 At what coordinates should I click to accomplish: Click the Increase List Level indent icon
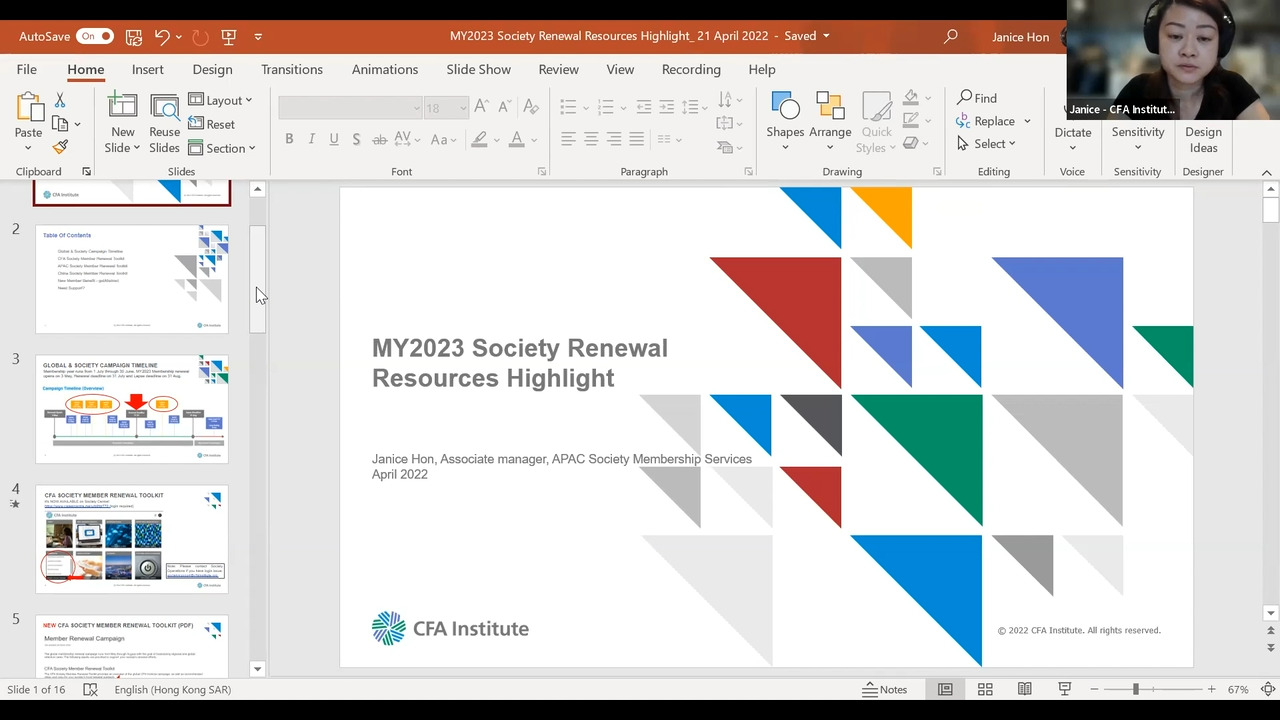pyautogui.click(x=666, y=106)
